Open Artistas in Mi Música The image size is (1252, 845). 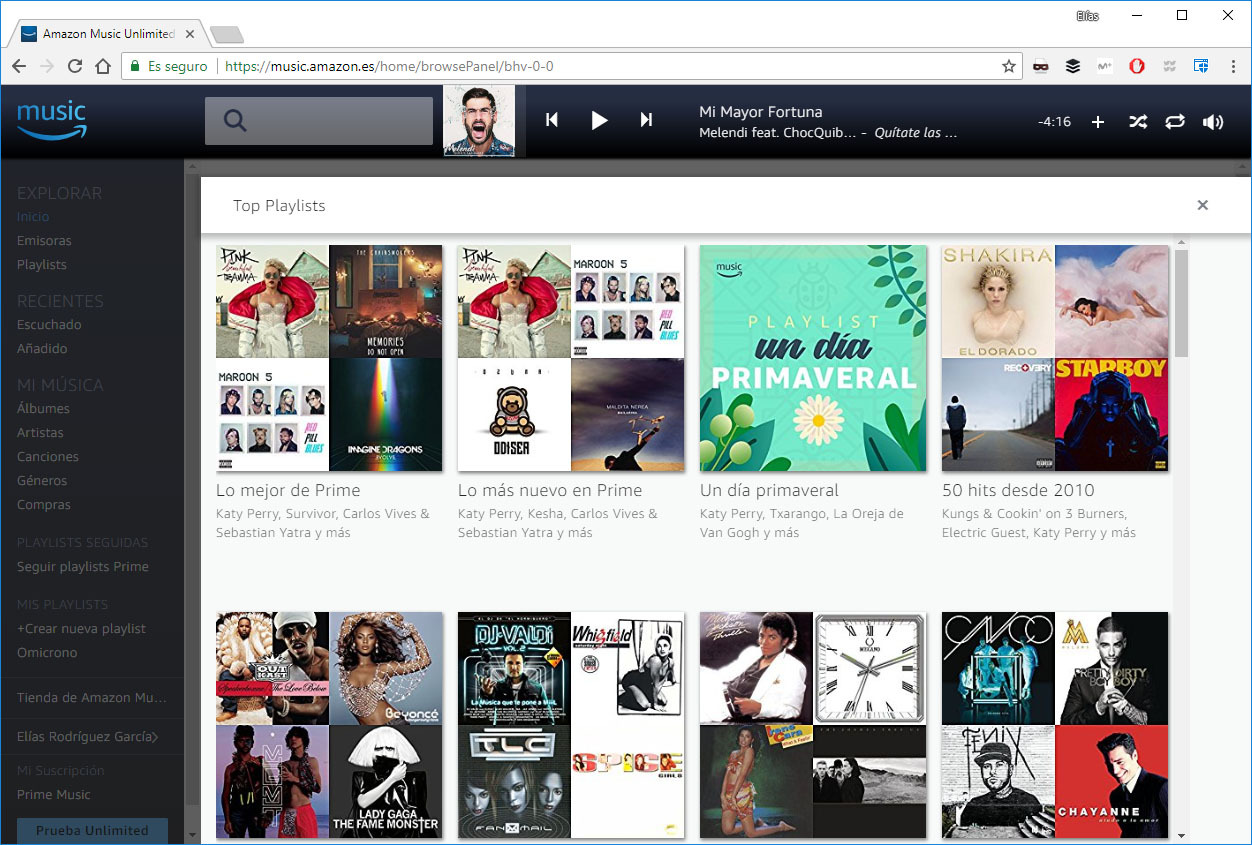click(x=40, y=432)
